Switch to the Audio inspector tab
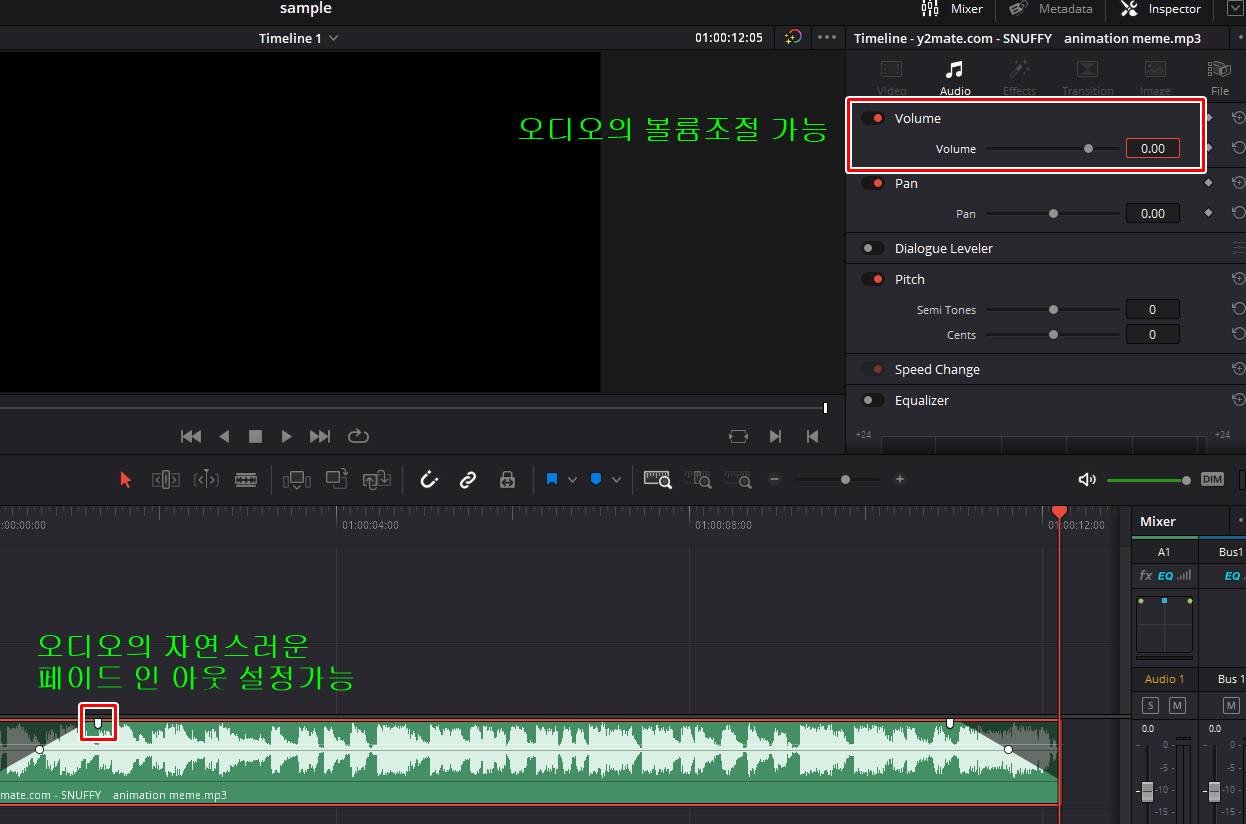Screen dimensions: 1246x824 (x=955, y=77)
